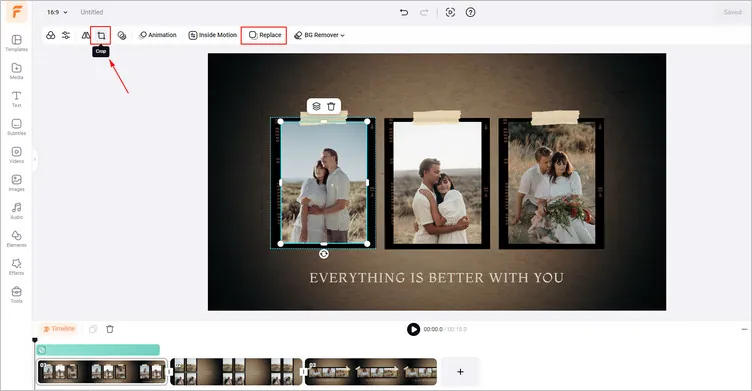Click the 00:00.0 current time display
This screenshot has height=391, width=752.
tap(433, 329)
